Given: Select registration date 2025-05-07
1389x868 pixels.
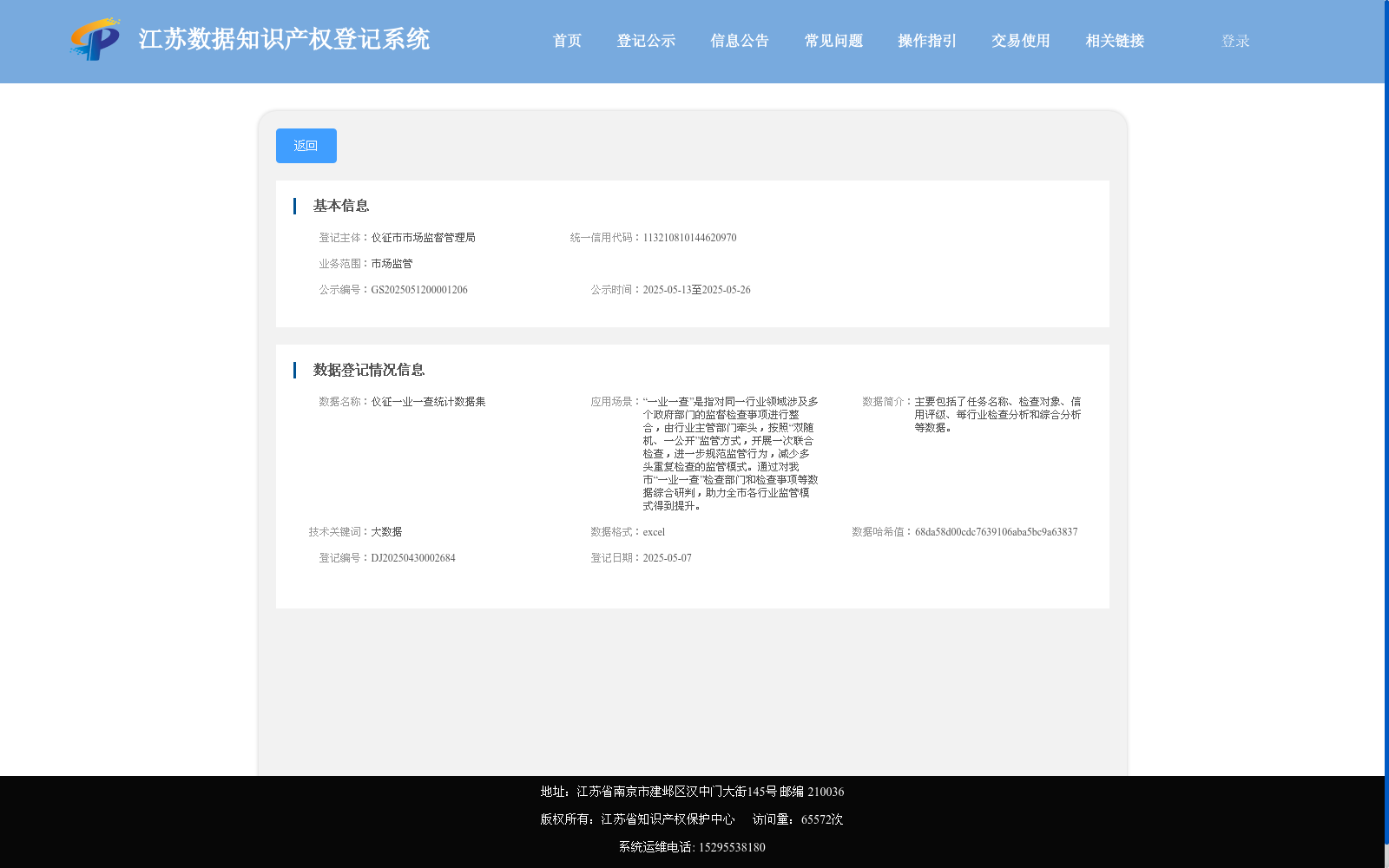Looking at the screenshot, I should click(x=667, y=558).
